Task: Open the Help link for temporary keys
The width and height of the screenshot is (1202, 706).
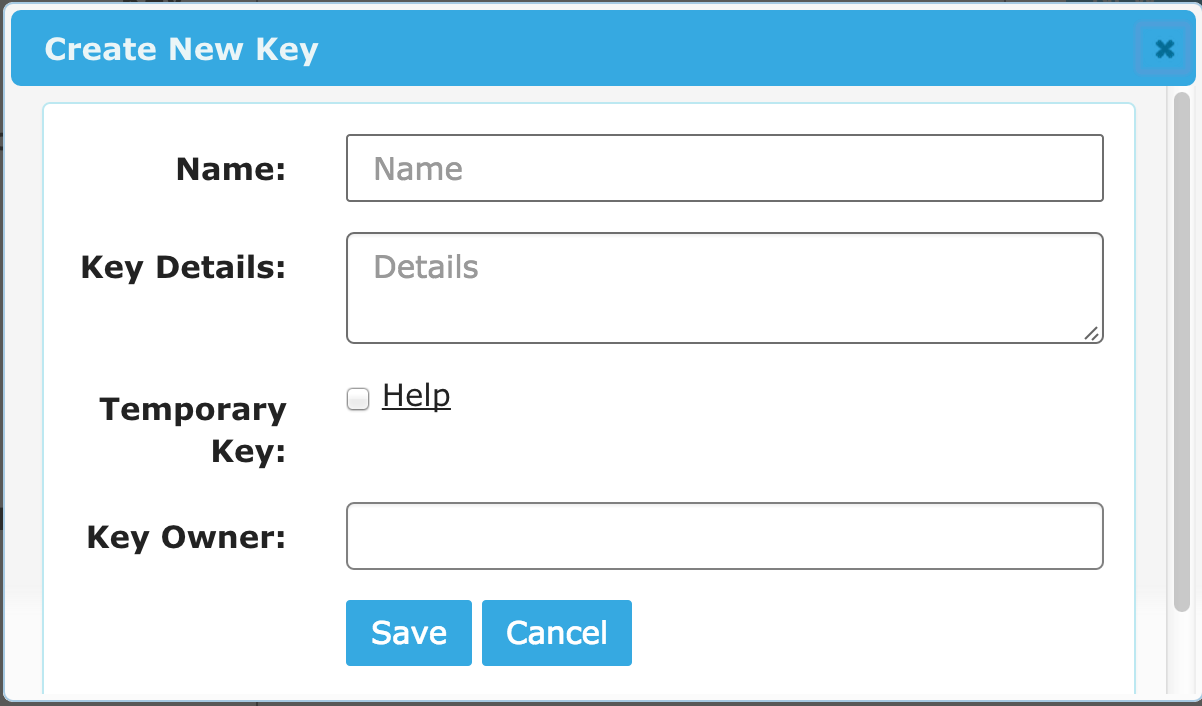Action: pos(416,396)
